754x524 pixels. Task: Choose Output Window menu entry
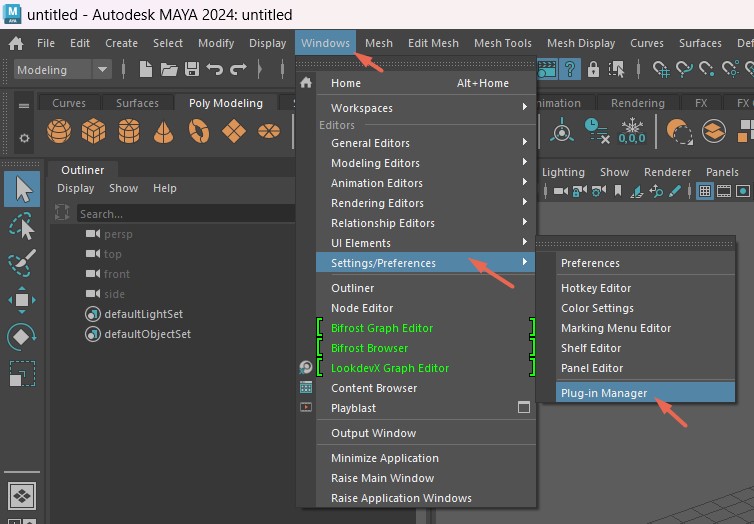click(426, 433)
